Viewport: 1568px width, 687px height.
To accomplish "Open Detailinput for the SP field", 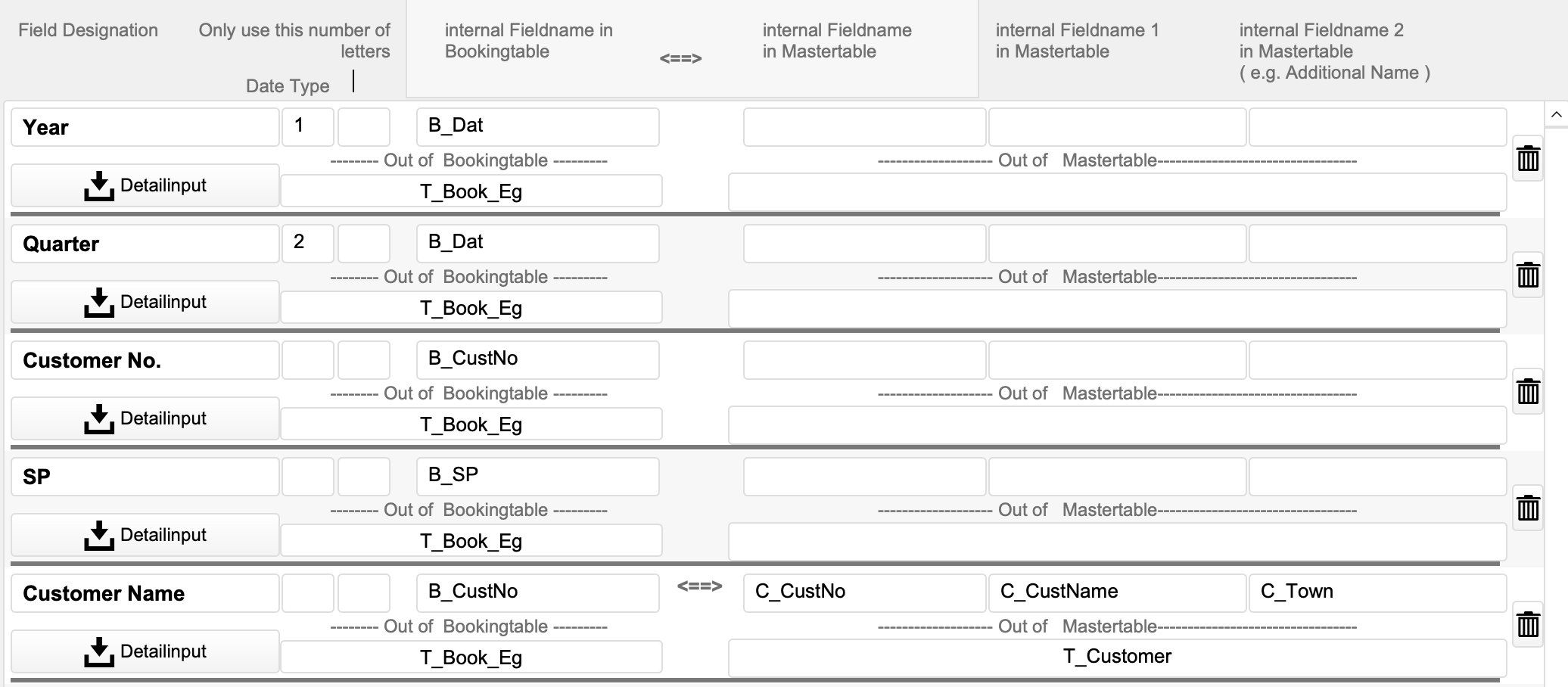I will (145, 536).
